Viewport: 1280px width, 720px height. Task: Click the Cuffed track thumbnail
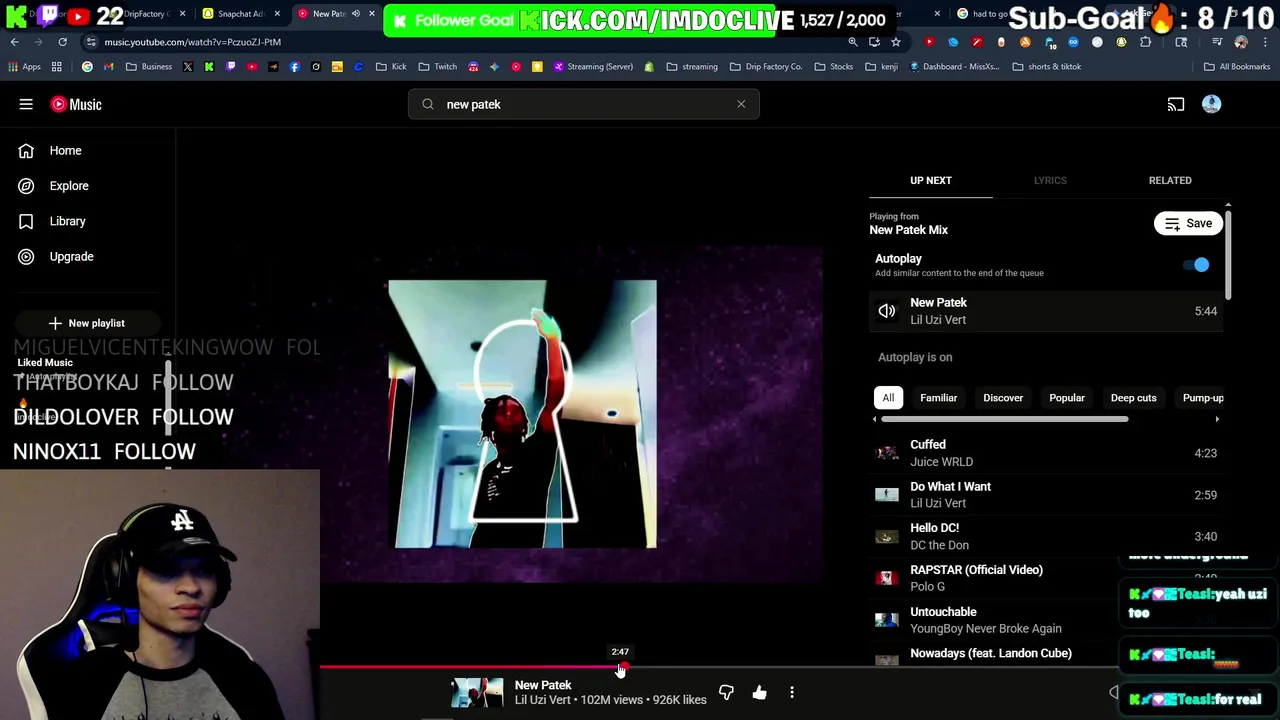pyautogui.click(x=887, y=453)
